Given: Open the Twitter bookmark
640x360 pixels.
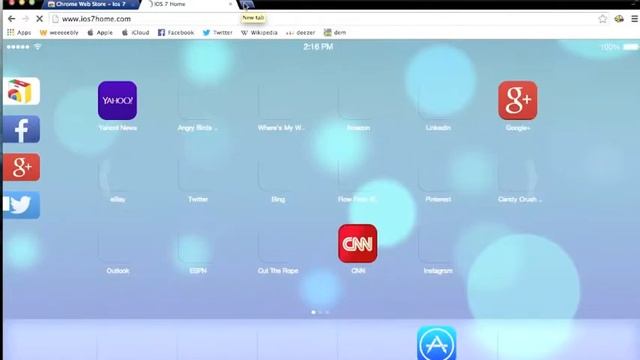Looking at the screenshot, I should 218,32.
